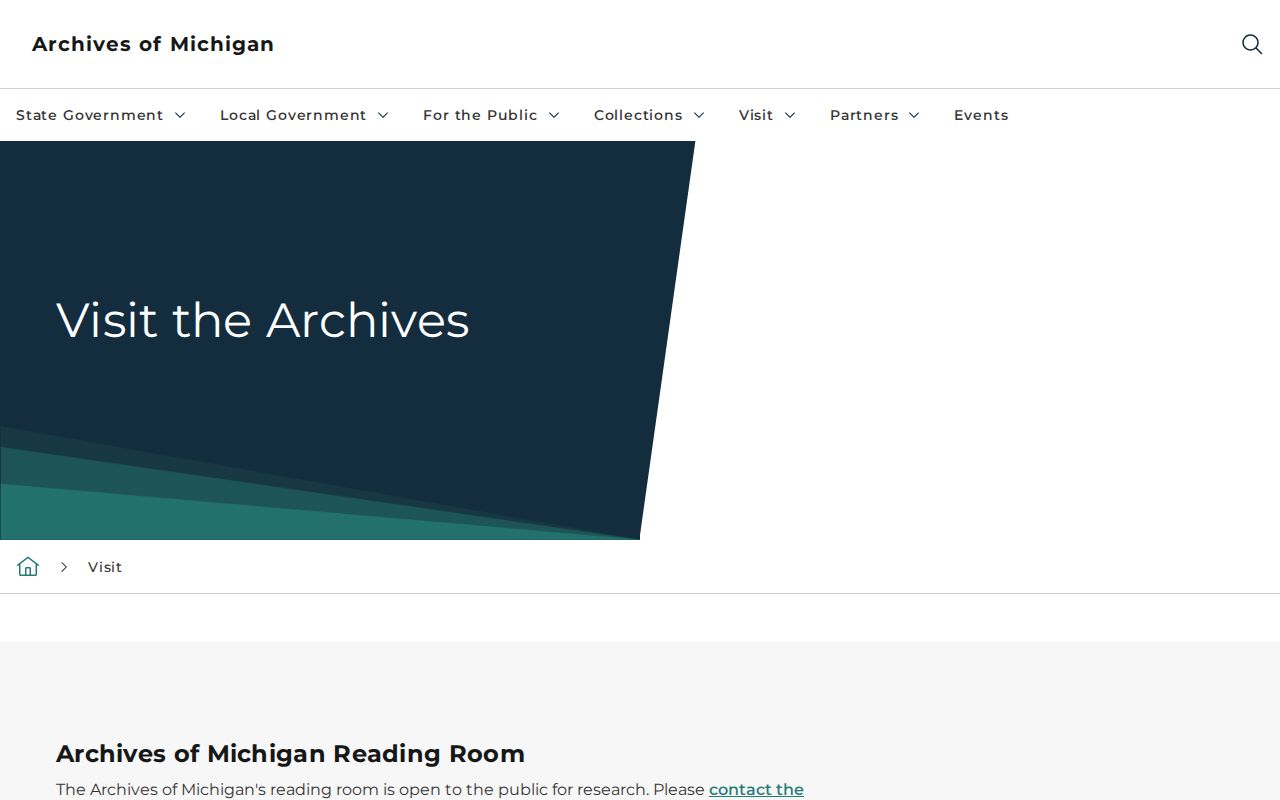Open the For the Public menu
This screenshot has height=800, width=1280.
pos(480,115)
